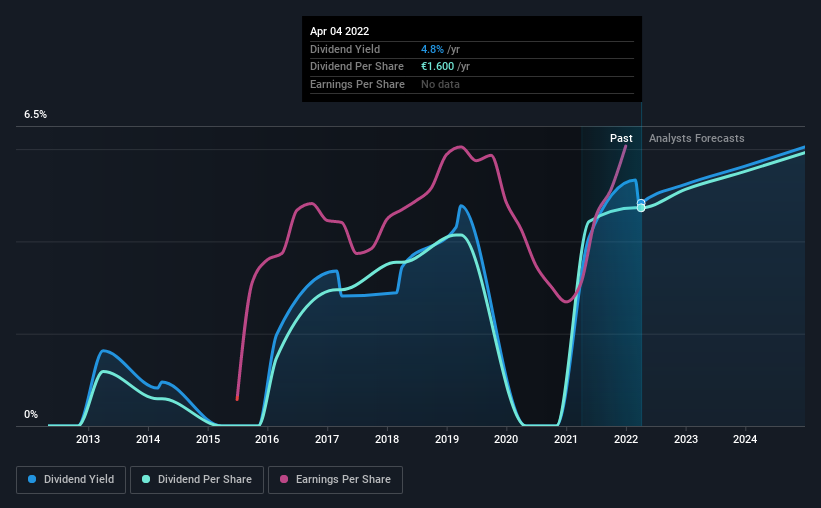
Task: Click the 2021 x-axis label
Action: coord(566,439)
